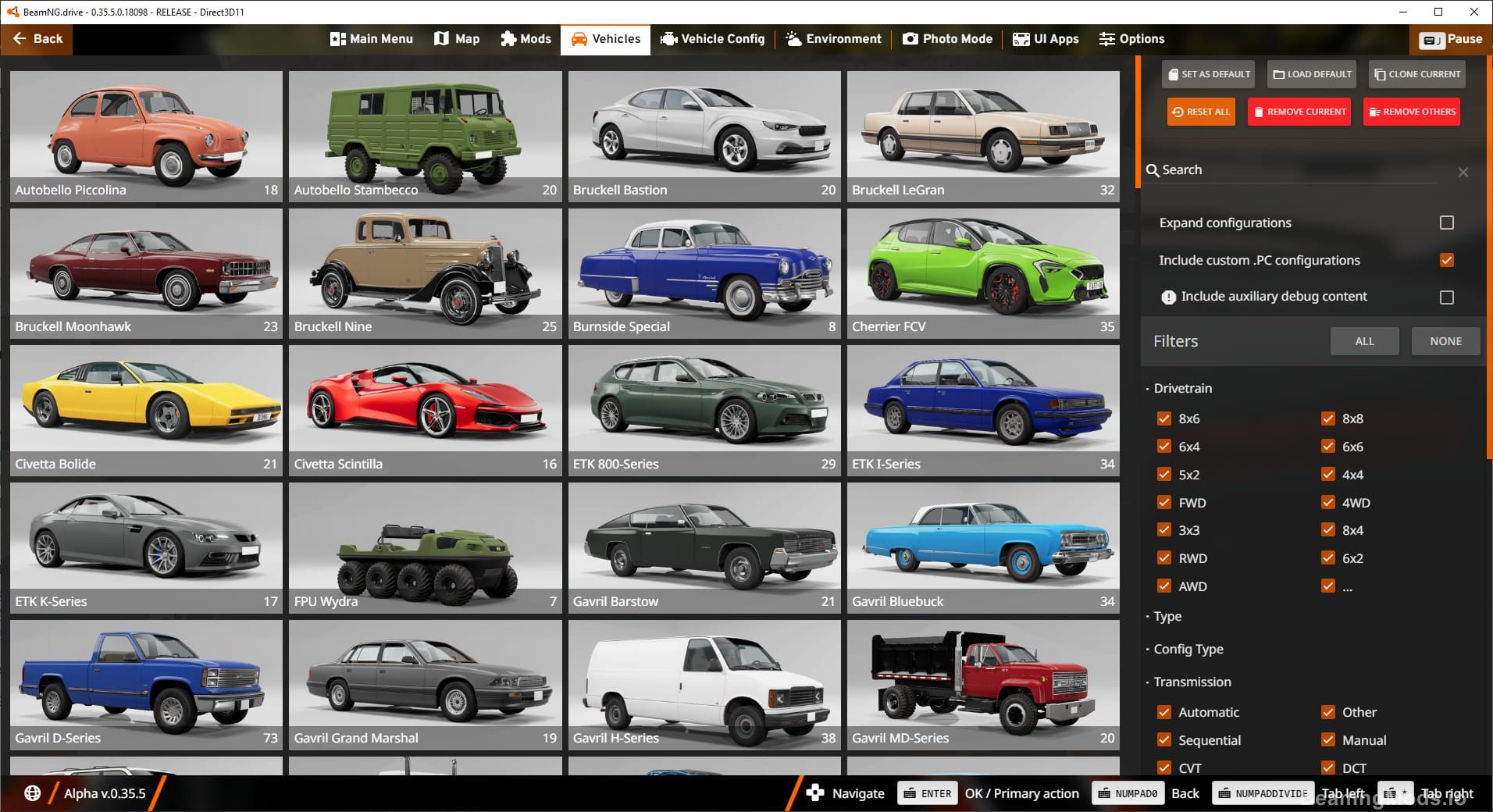Click the debug content warning icon
The image size is (1493, 812).
coord(1168,297)
